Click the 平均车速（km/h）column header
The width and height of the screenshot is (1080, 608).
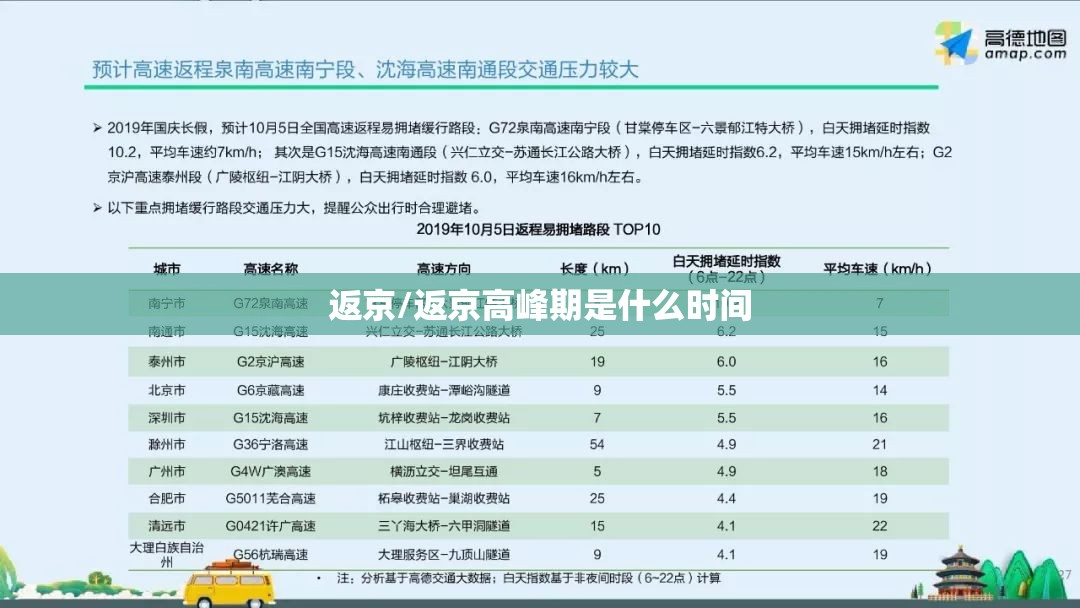pyautogui.click(x=878, y=269)
